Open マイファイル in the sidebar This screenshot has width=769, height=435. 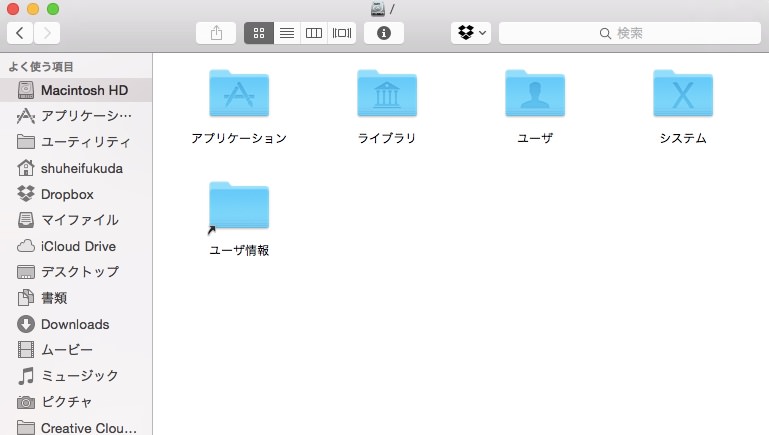(76, 220)
